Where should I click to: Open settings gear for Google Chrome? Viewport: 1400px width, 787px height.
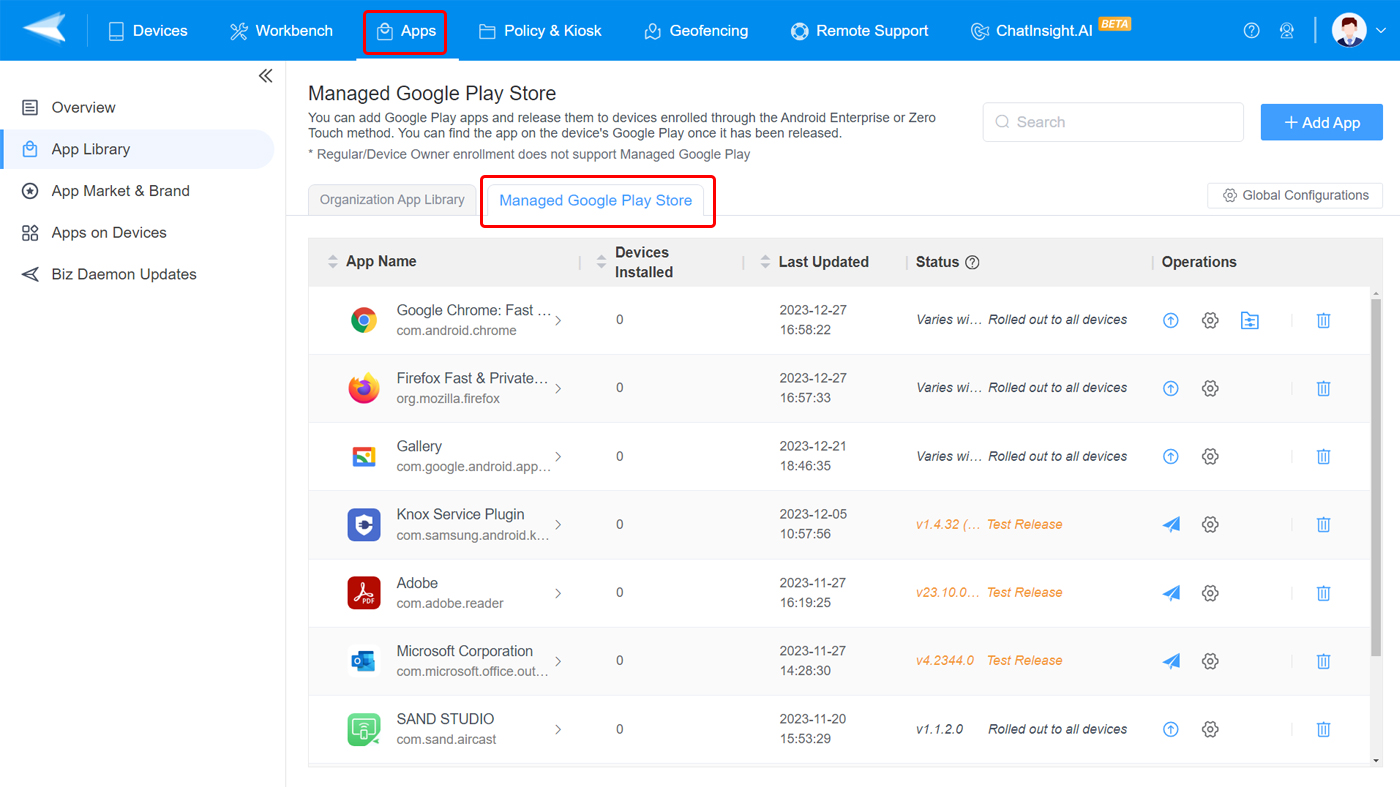tap(1210, 320)
